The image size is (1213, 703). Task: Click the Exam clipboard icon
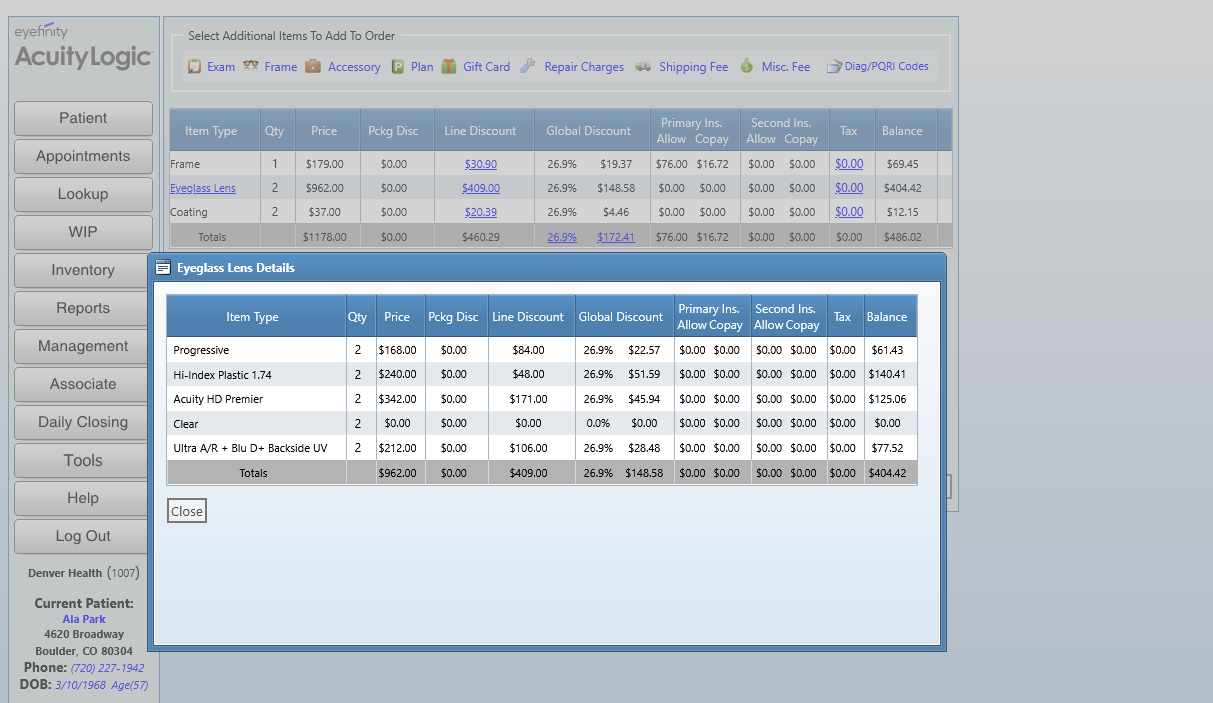pos(195,67)
